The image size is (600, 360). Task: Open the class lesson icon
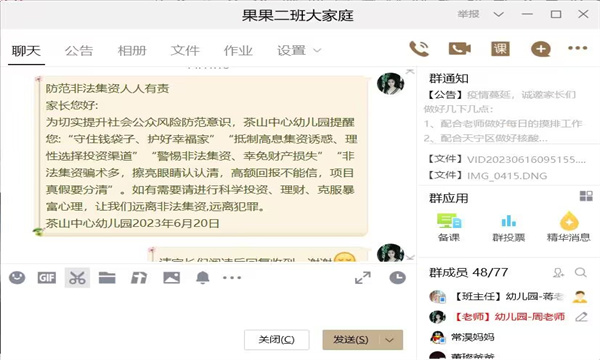coord(500,49)
